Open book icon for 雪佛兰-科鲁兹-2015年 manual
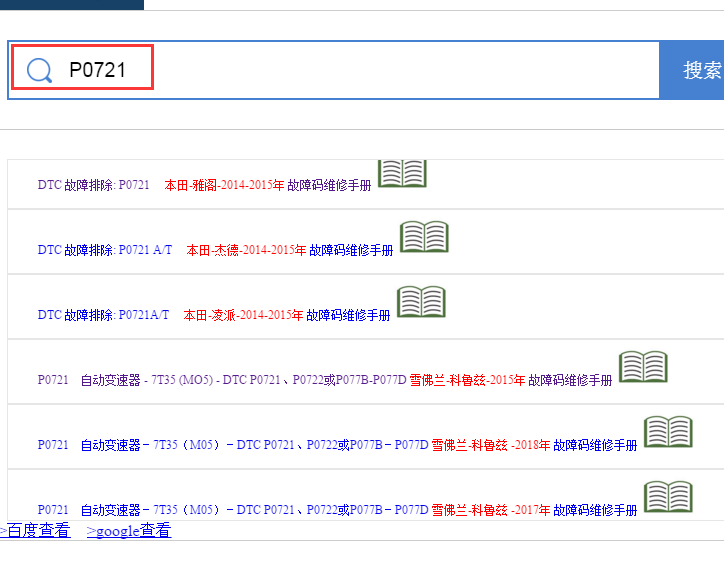 (643, 367)
